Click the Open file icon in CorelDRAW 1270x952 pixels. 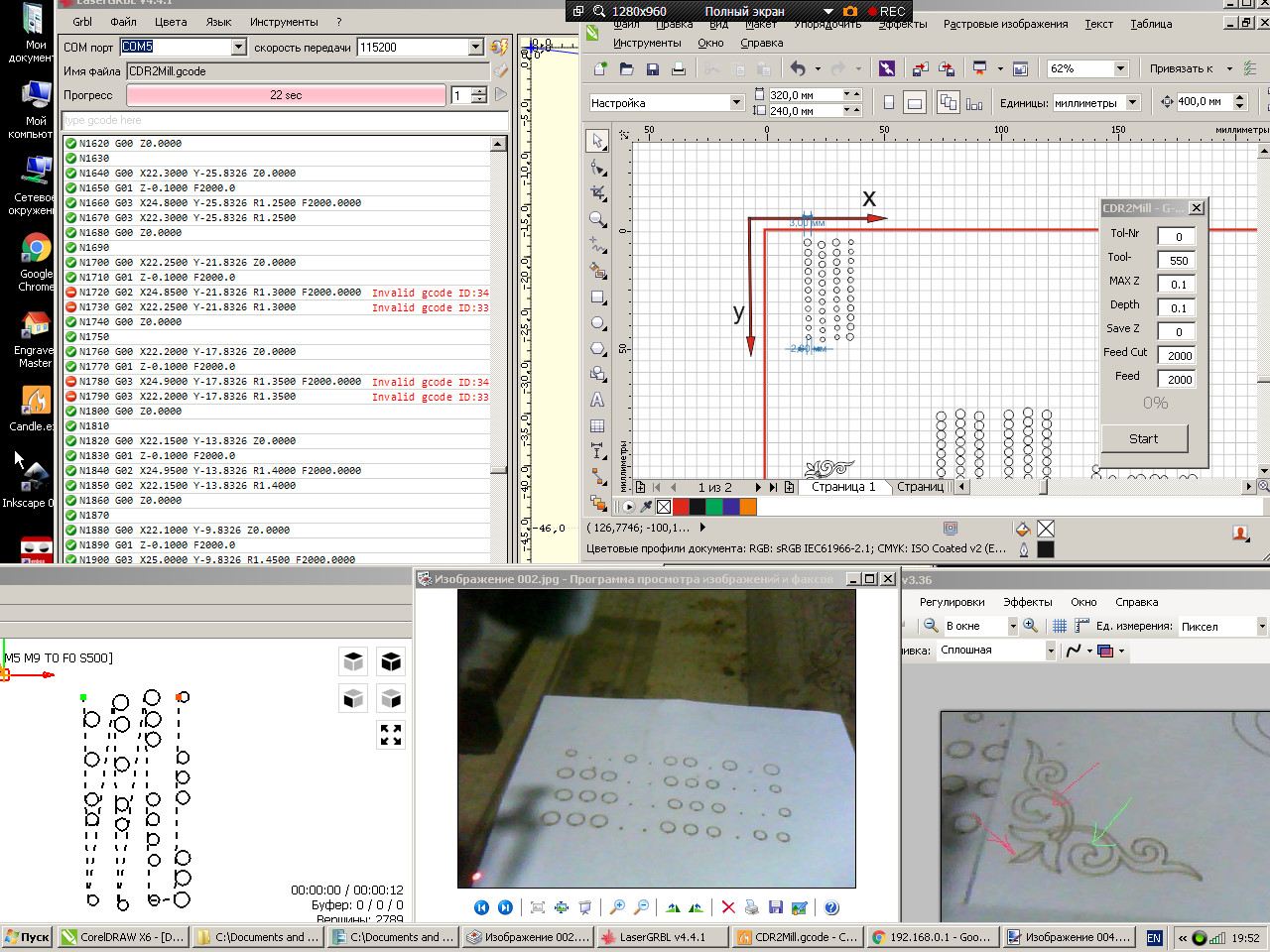[626, 68]
